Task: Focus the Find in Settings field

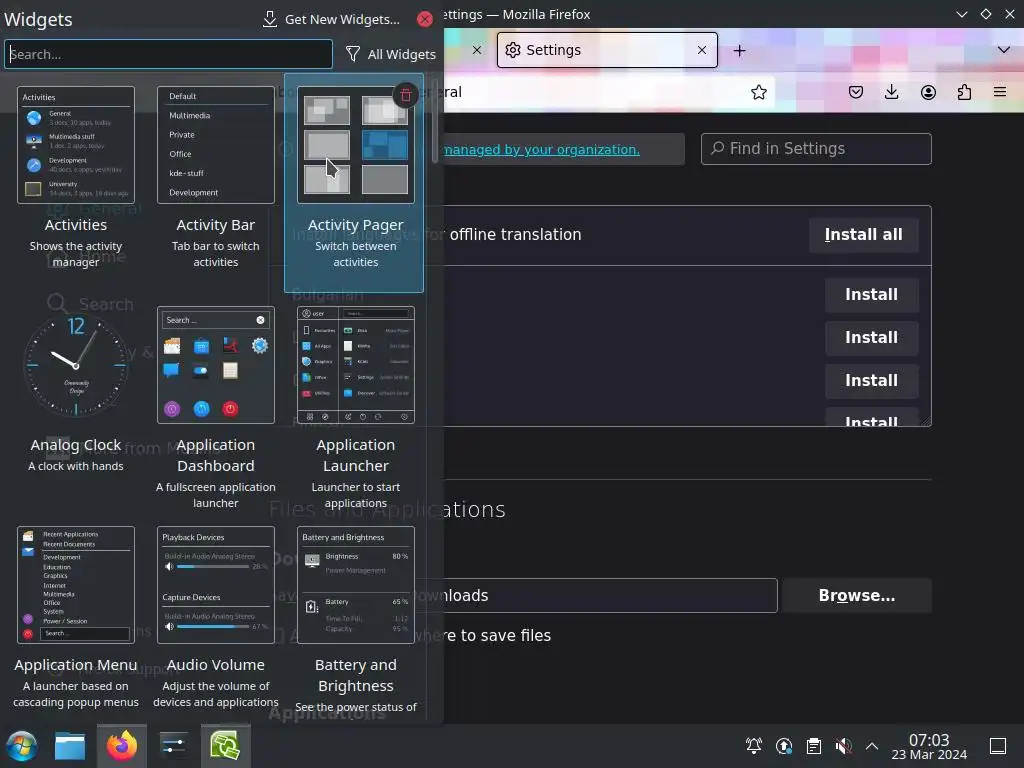Action: [816, 149]
